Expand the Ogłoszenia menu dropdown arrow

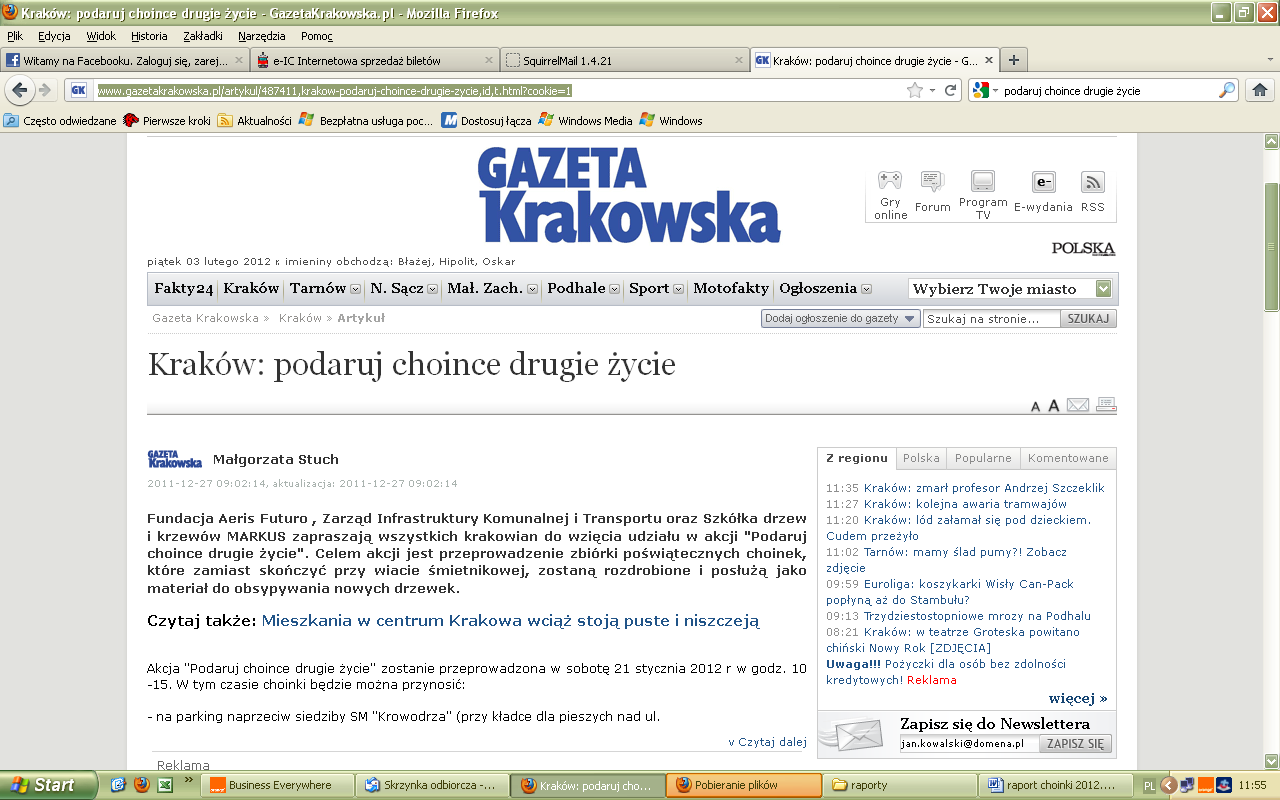coord(866,289)
